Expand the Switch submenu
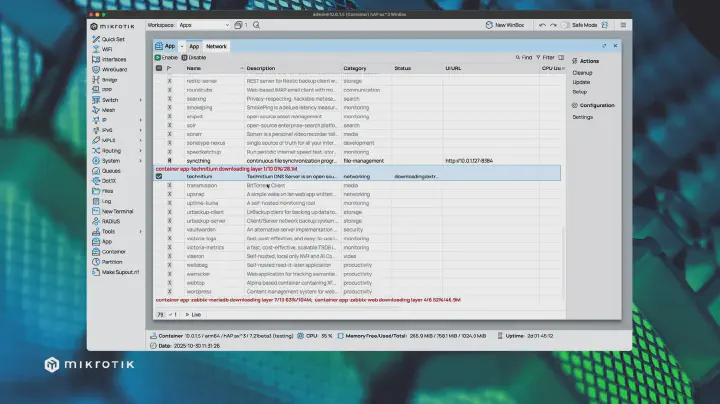Viewport: 720px width, 404px height. (x=141, y=100)
